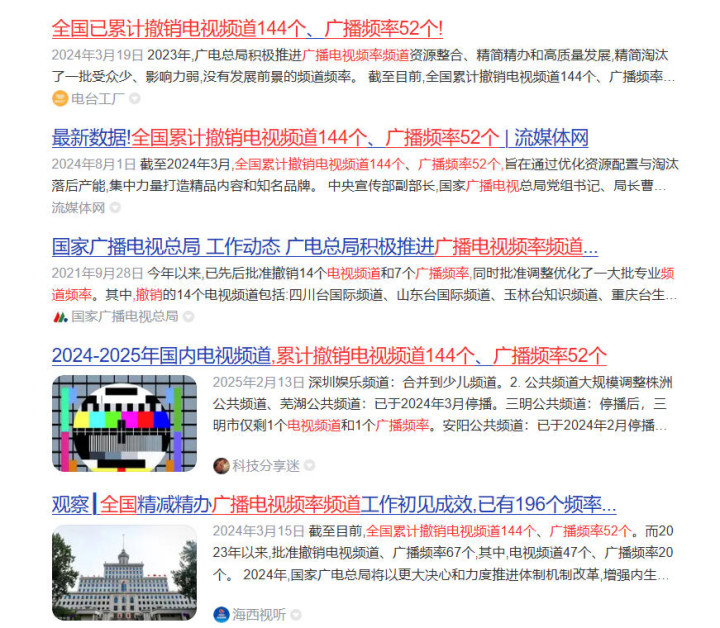Click red text 广播电视频率频道 in first snippet

click(x=356, y=55)
